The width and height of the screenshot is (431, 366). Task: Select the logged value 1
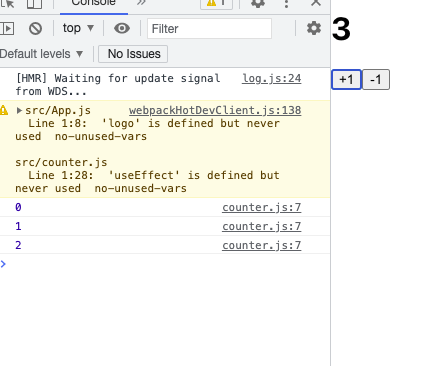point(18,226)
